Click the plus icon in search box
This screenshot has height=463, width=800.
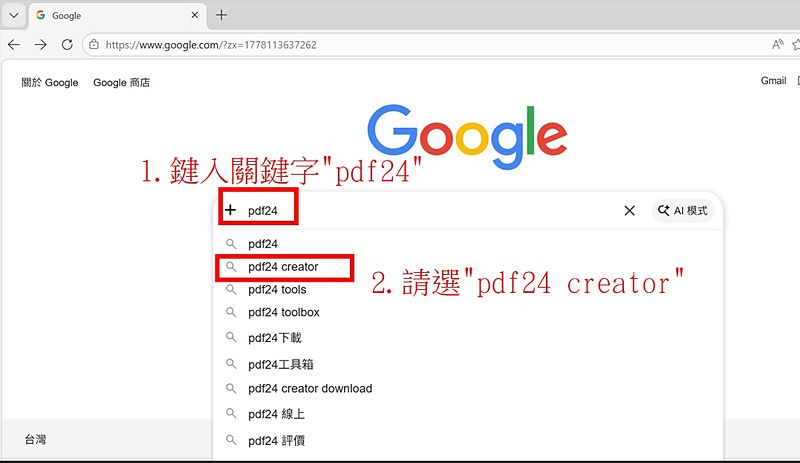pos(231,210)
